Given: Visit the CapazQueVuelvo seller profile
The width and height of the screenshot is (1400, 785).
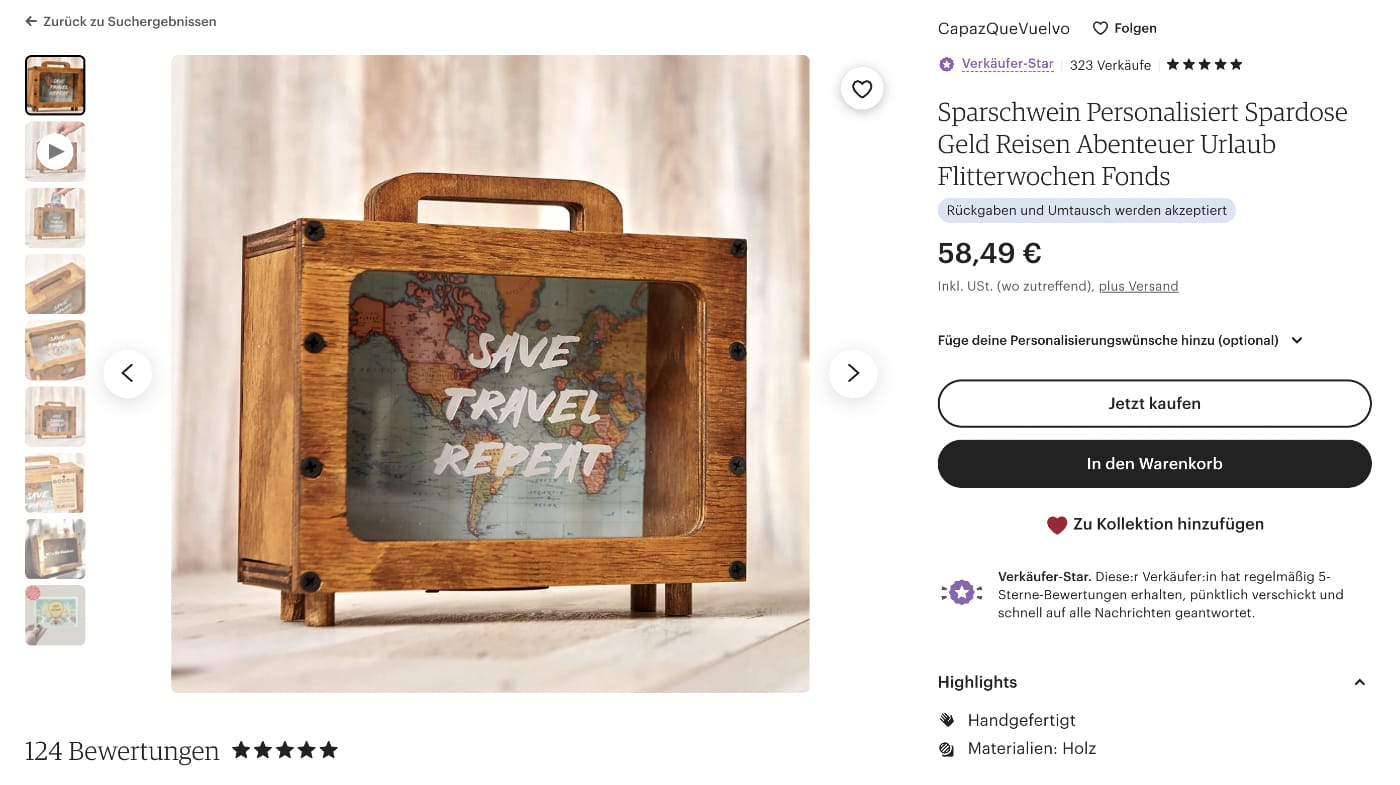Looking at the screenshot, I should click(1003, 28).
